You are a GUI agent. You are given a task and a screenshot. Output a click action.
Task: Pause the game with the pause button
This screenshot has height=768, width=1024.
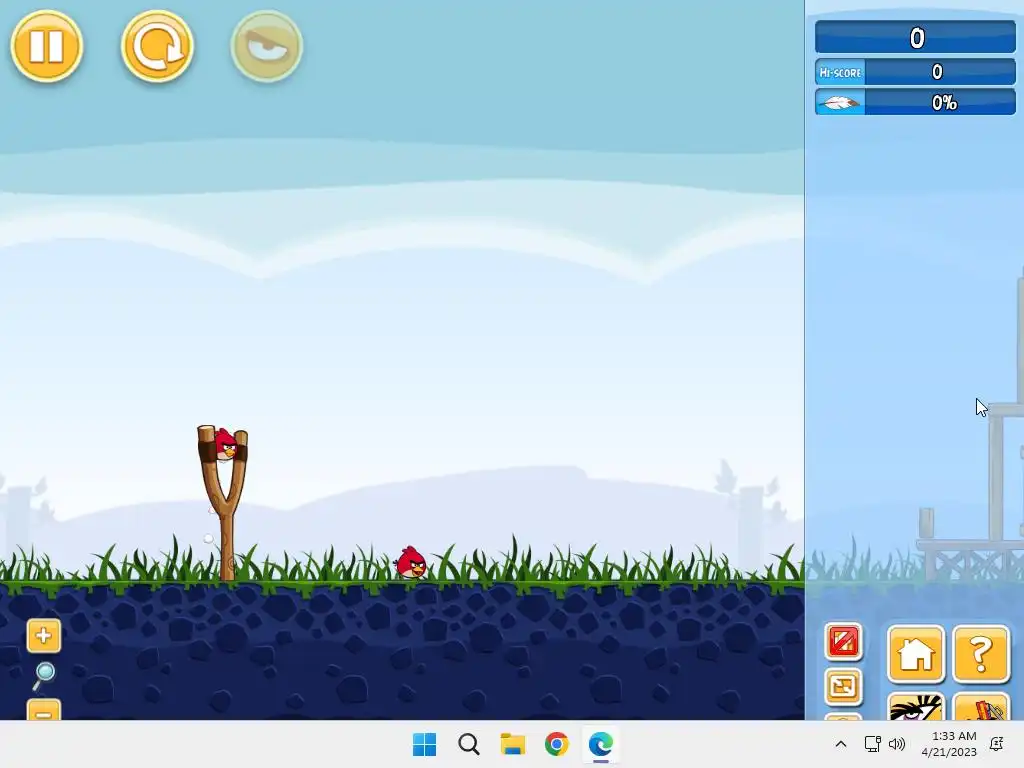[x=46, y=46]
